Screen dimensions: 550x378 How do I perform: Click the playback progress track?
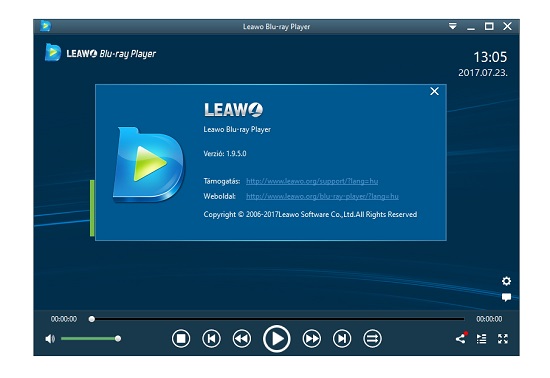278,319
